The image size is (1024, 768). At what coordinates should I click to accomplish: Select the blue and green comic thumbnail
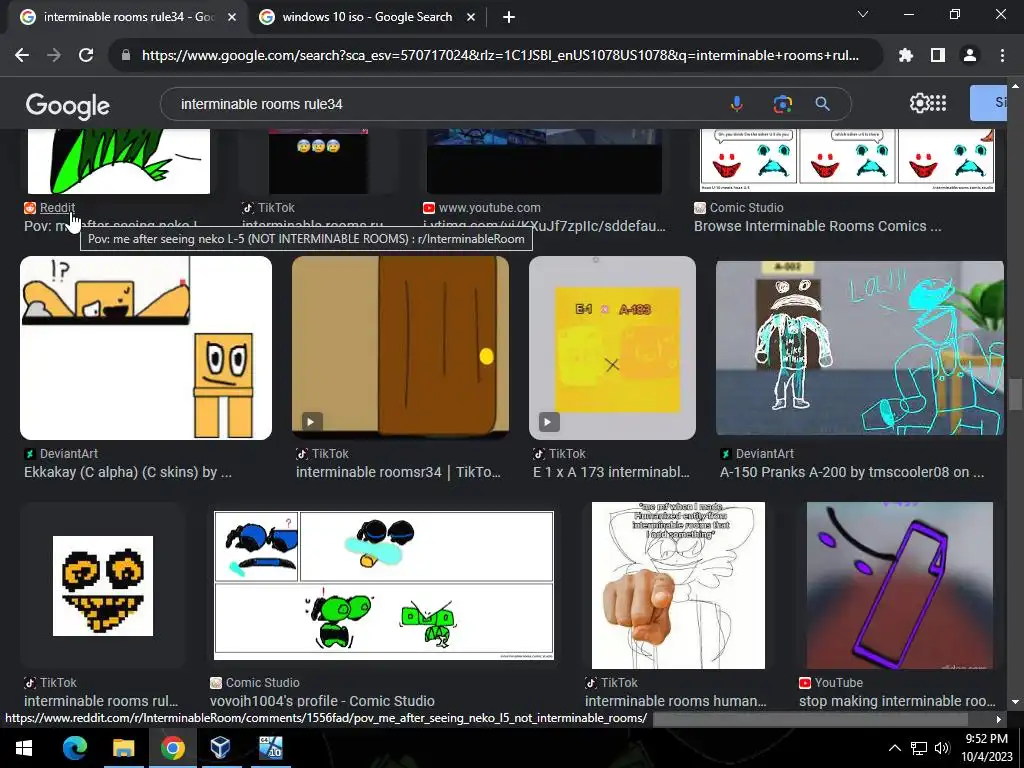click(384, 586)
